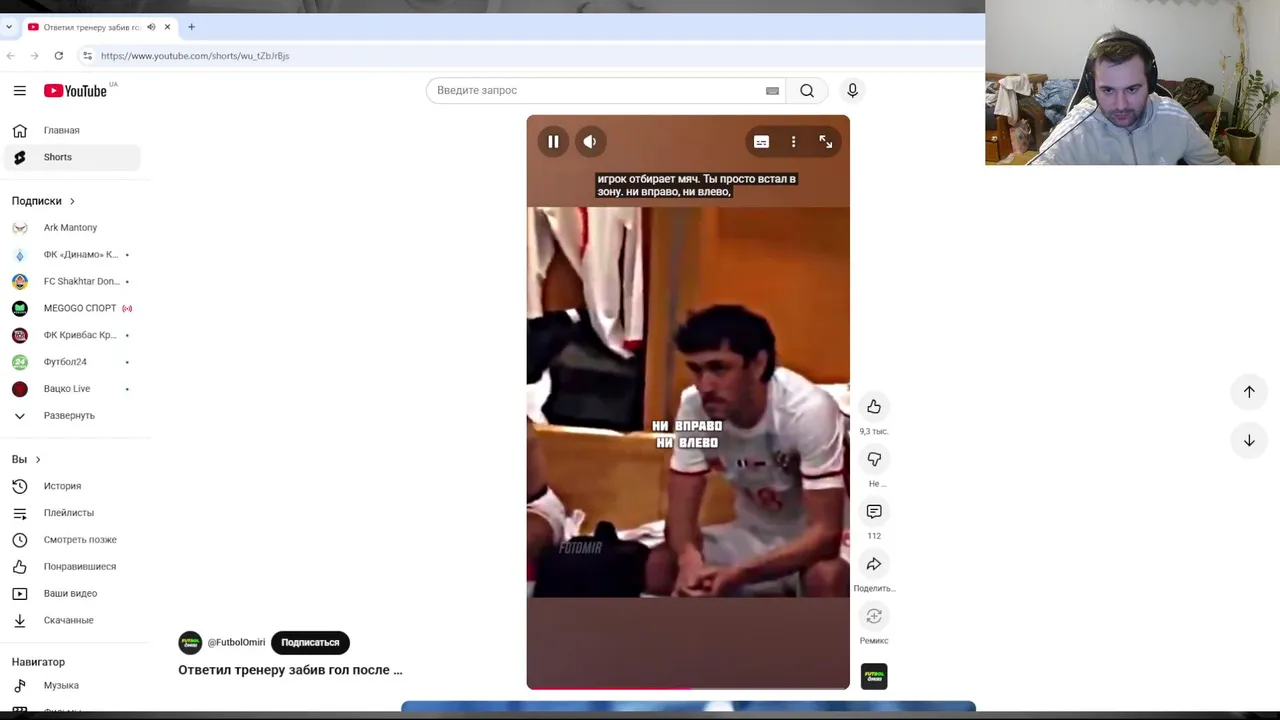The width and height of the screenshot is (1280, 720).
Task: Subscribe to the @FutbolOmiri channel
Action: tap(310, 642)
